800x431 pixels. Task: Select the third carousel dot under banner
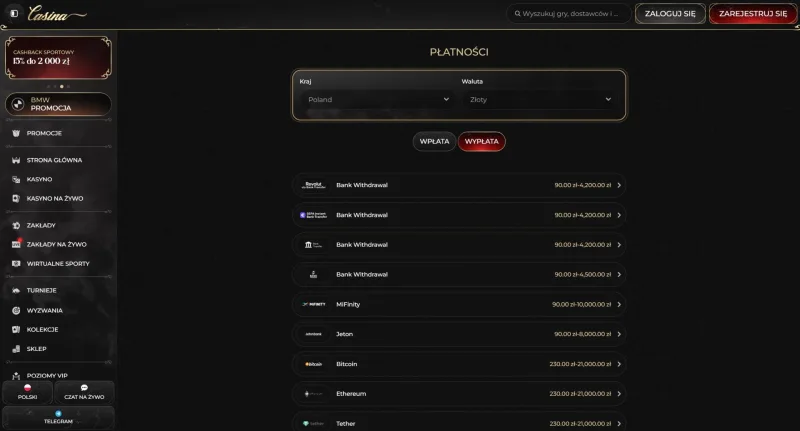[x=62, y=86]
